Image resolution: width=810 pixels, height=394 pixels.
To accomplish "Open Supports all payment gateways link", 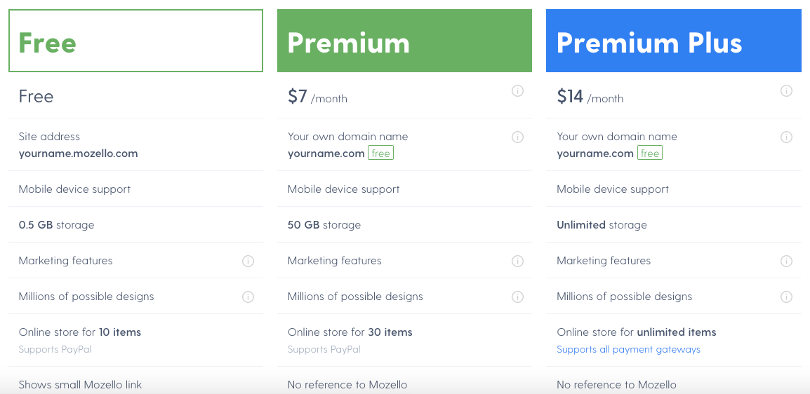I will click(x=628, y=350).
